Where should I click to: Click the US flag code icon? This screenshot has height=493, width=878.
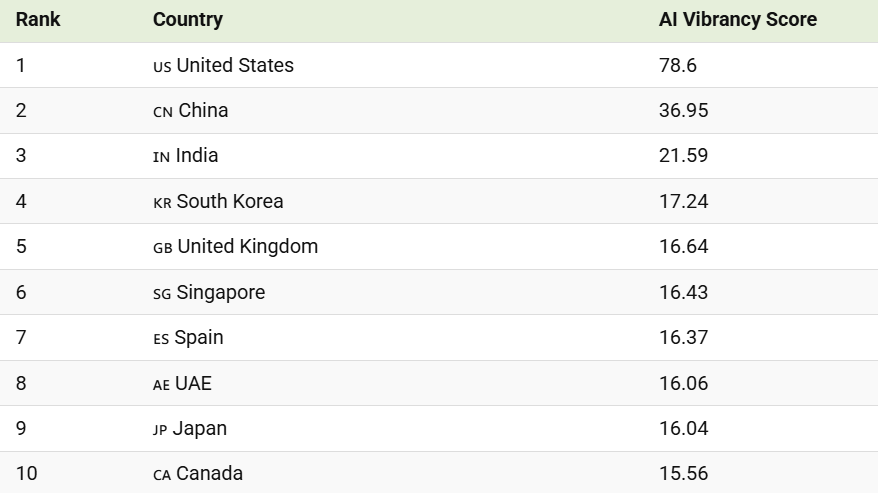point(162,67)
